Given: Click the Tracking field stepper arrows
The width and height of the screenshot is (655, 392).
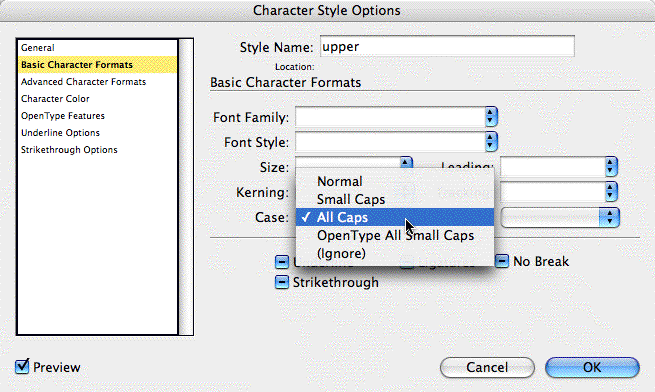Looking at the screenshot, I should click(x=611, y=192).
